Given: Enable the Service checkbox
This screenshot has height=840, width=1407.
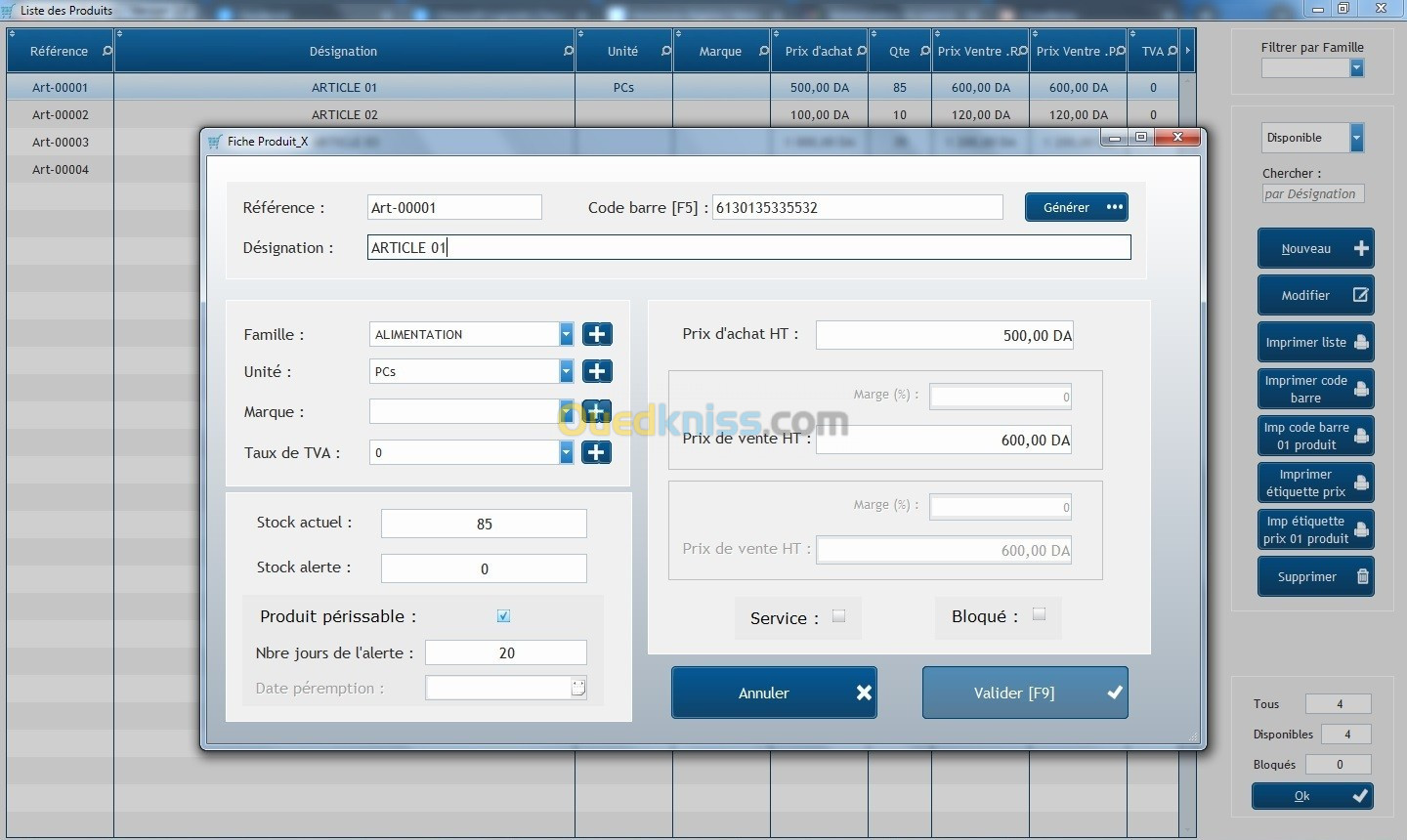Looking at the screenshot, I should pos(838,616).
